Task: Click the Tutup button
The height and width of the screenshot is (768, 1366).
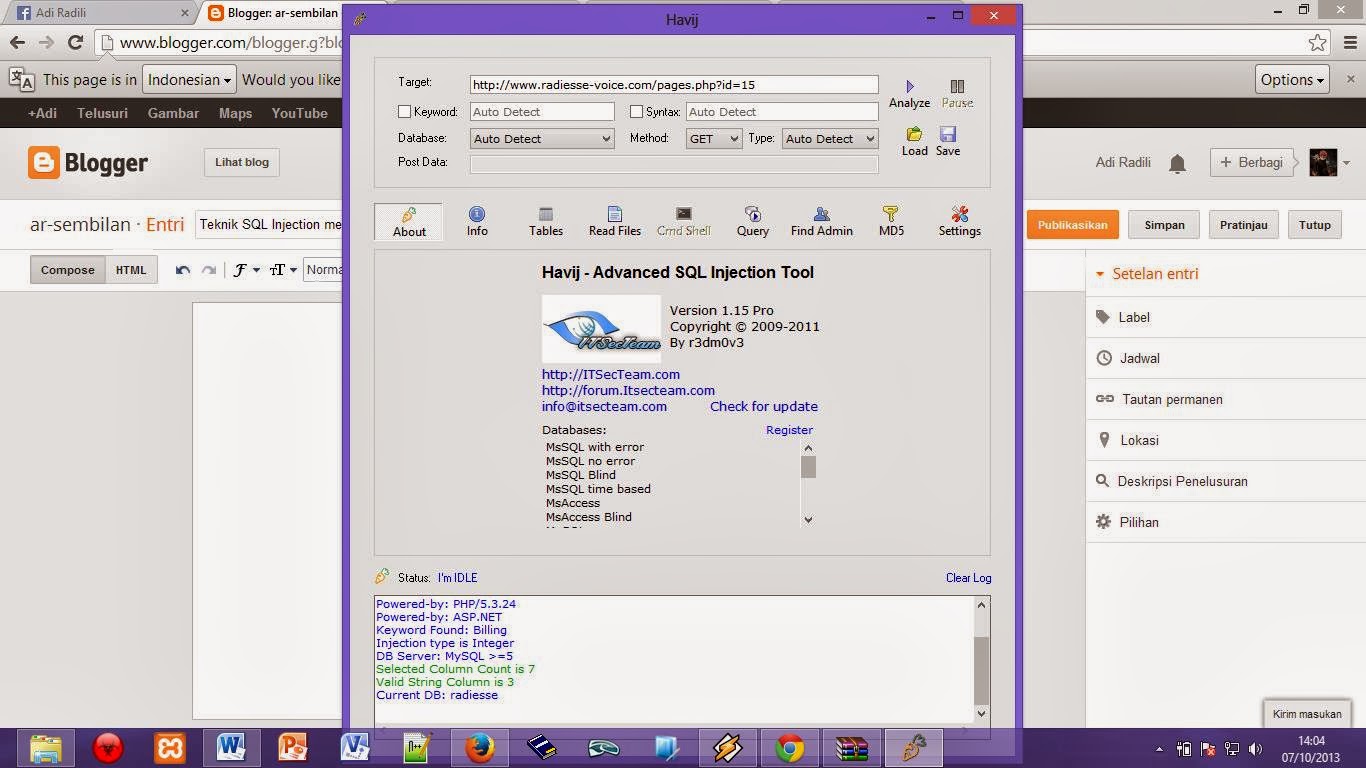Action: [1315, 225]
